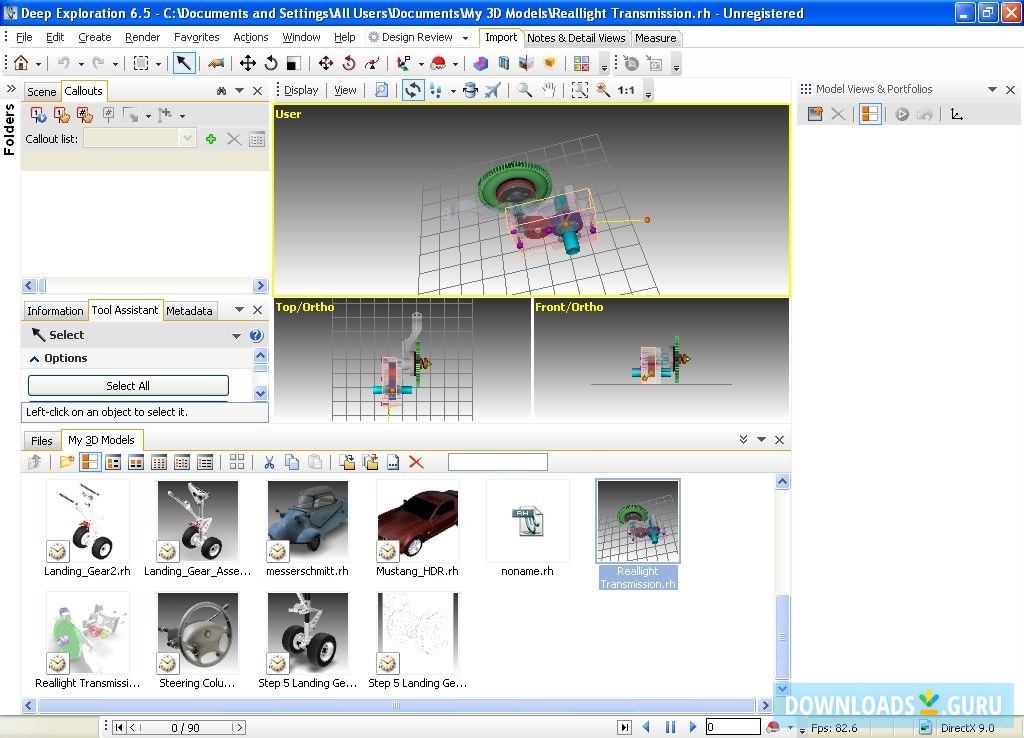Choose the Pan hand tool
Viewport: 1024px width, 738px height.
coord(548,90)
